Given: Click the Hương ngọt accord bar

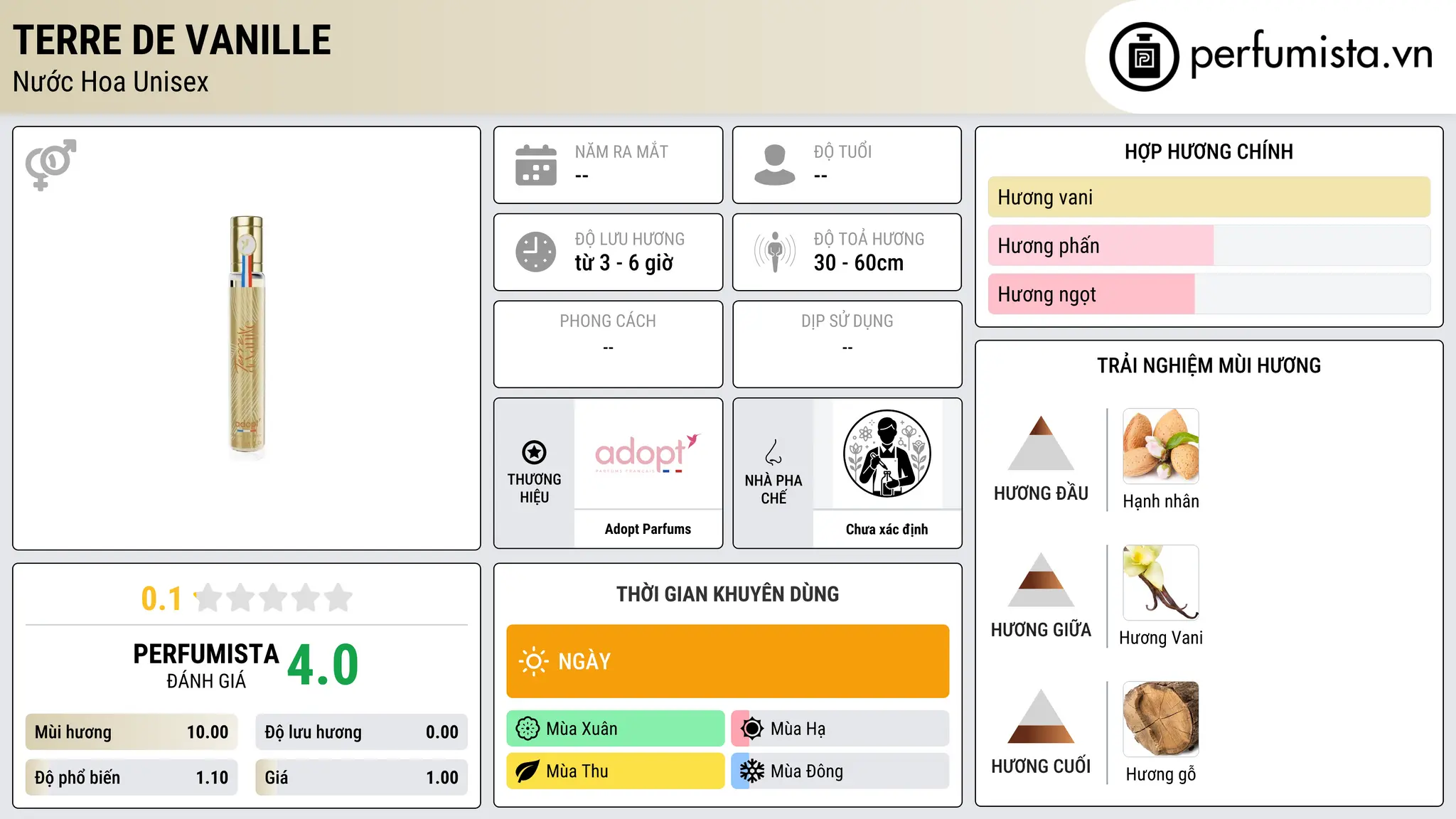Looking at the screenshot, I should 1209,294.
